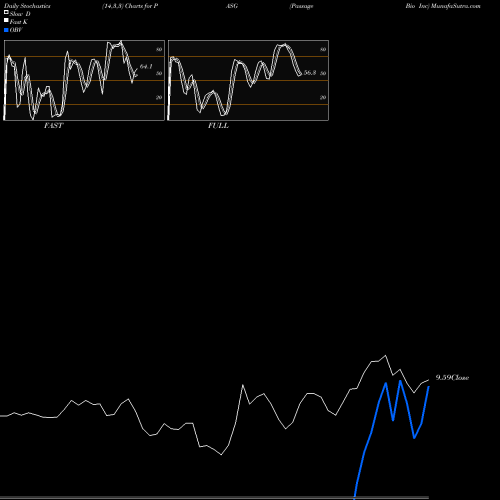500x500 pixels.
Task: Click the FULL chart caption
Action: point(218,126)
